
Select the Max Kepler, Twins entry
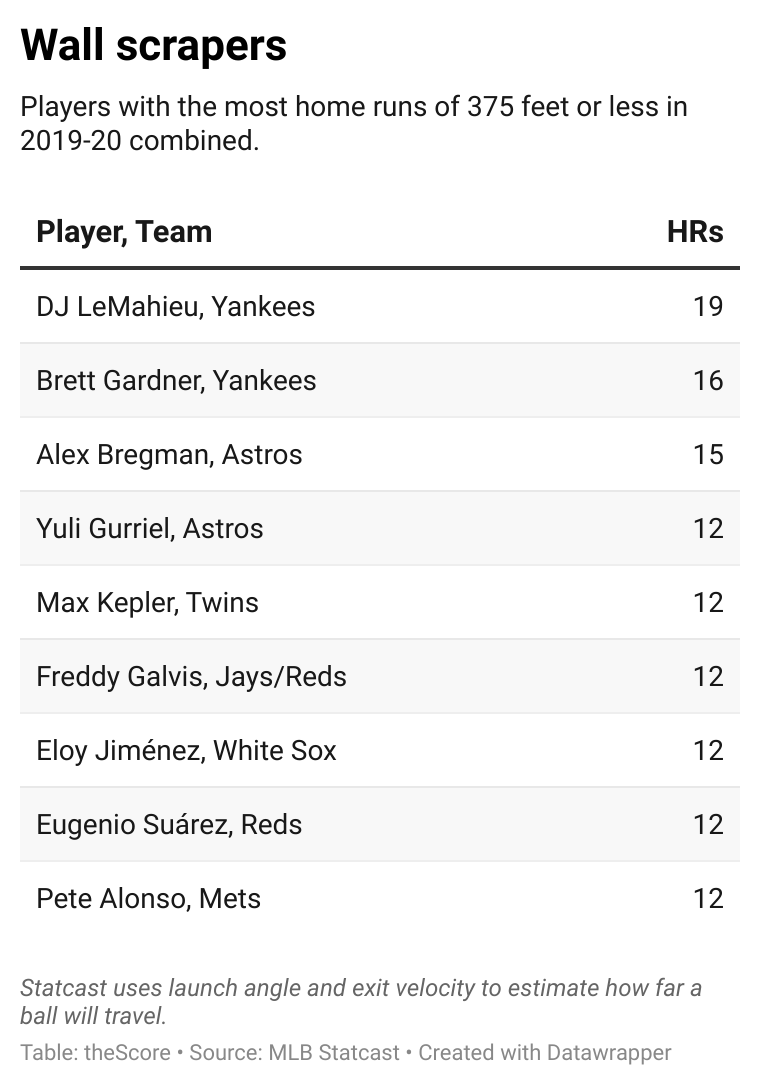[x=148, y=602]
